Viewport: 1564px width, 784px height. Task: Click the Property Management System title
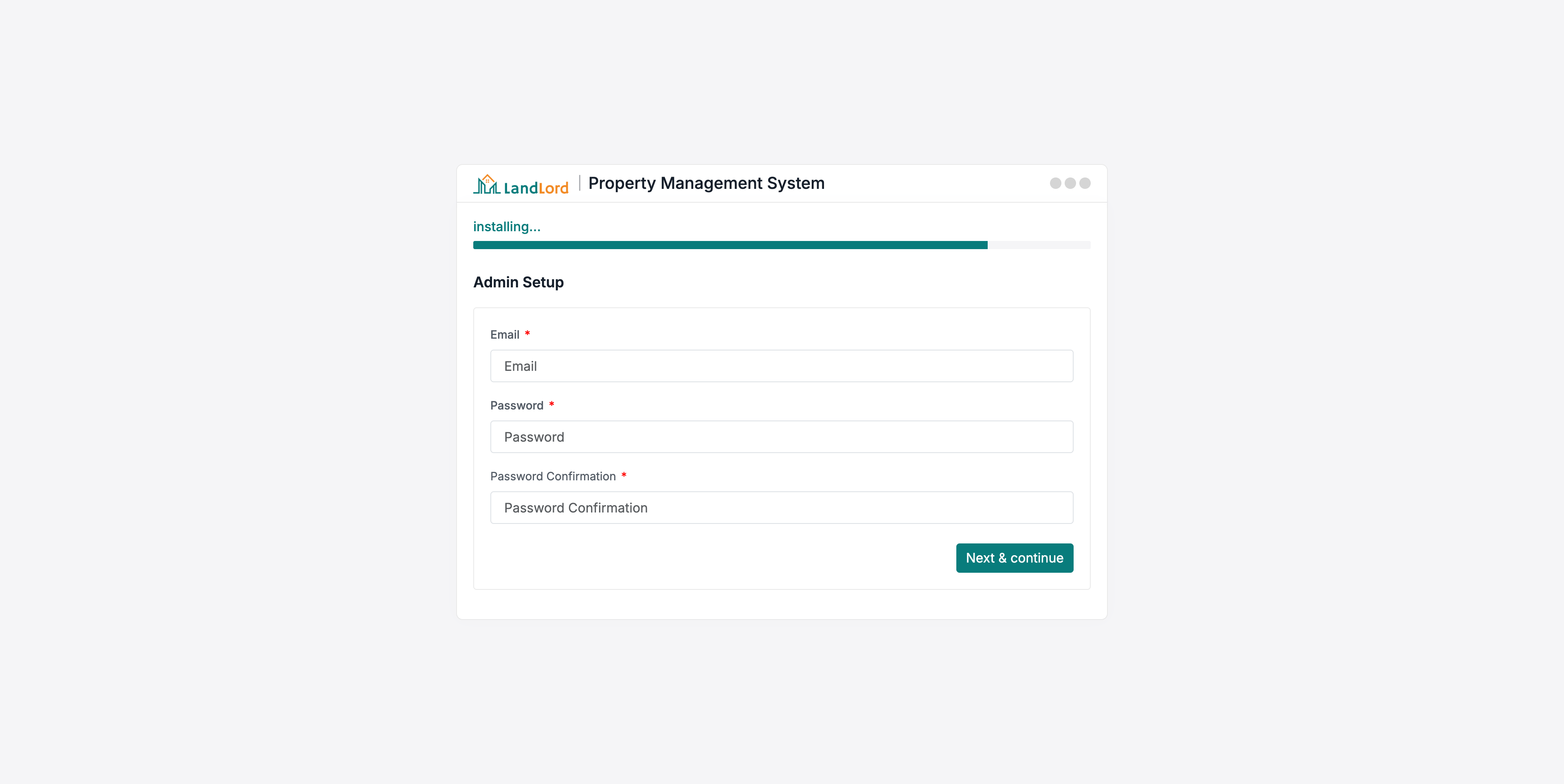tap(706, 183)
